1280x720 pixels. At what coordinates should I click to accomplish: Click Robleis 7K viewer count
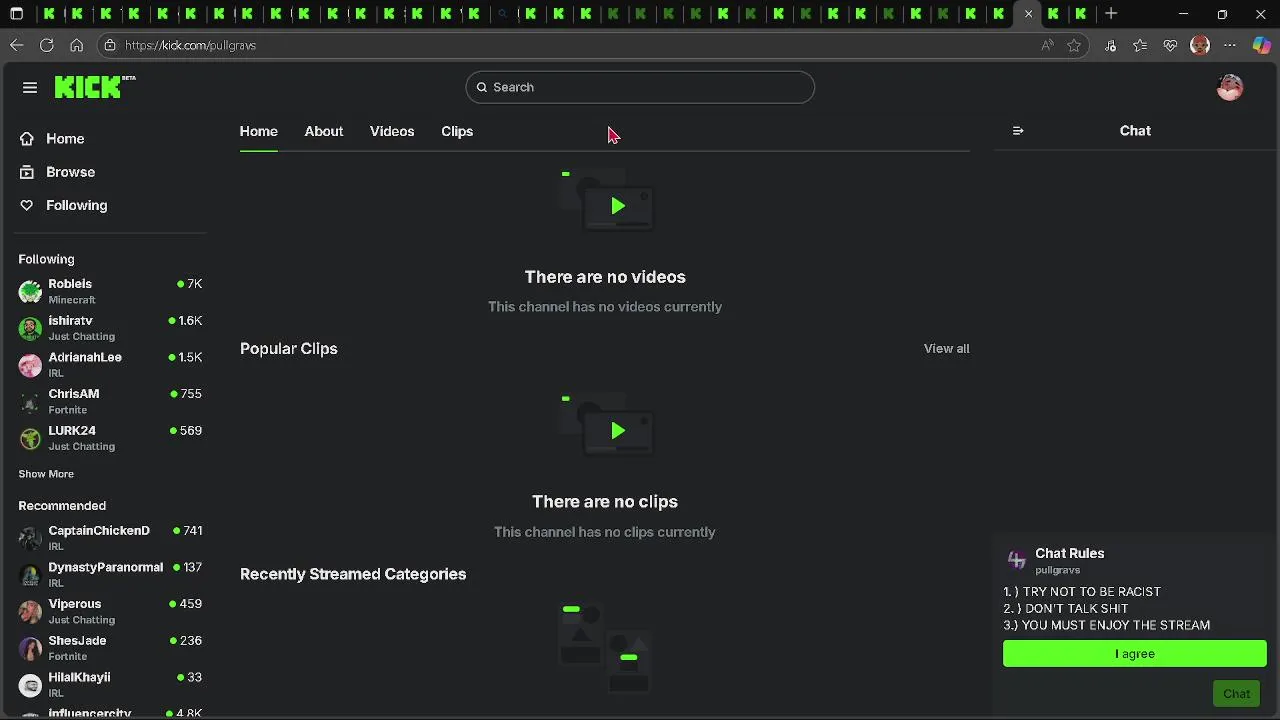190,284
